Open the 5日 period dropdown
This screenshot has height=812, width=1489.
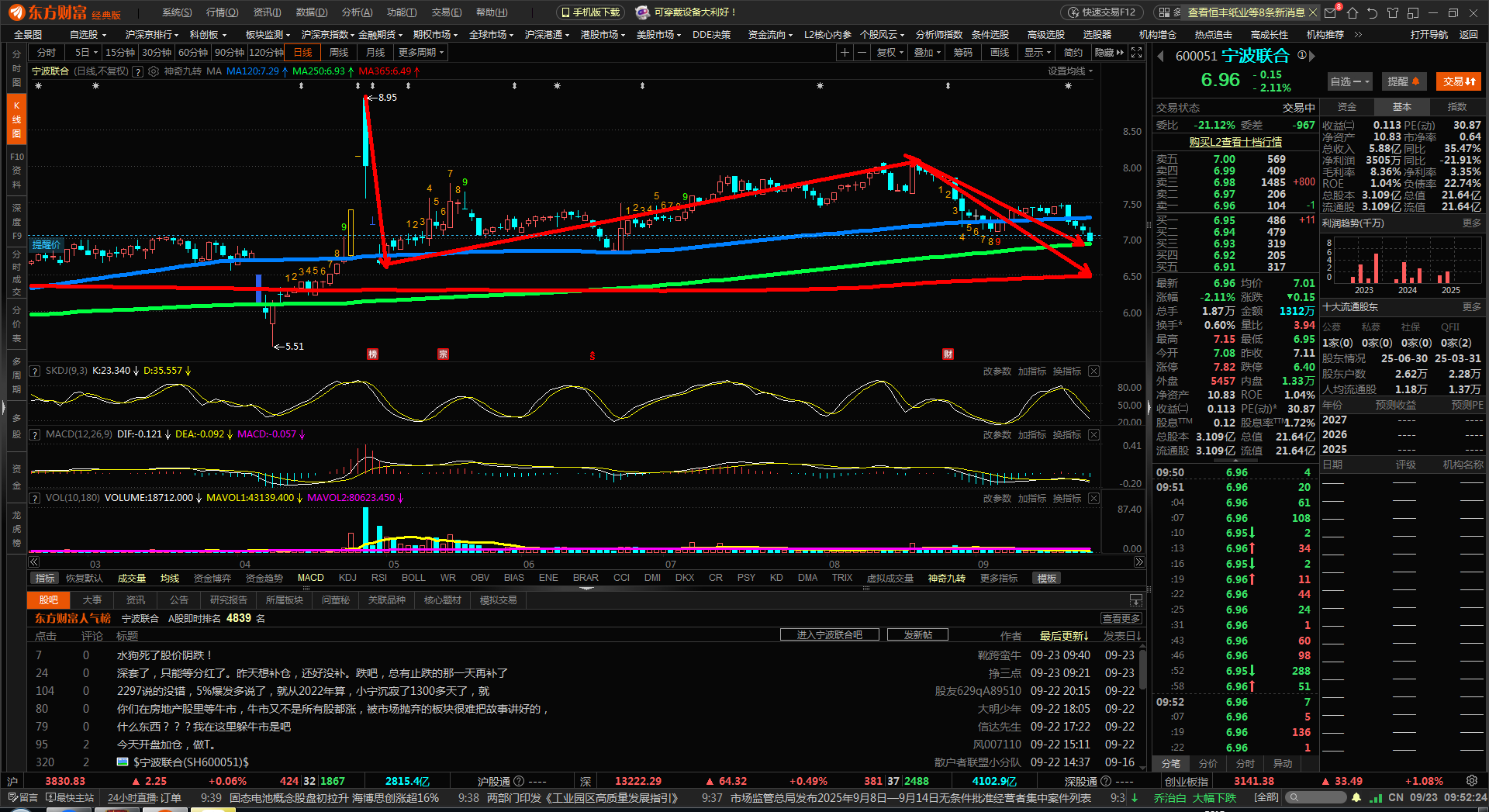coord(85,53)
